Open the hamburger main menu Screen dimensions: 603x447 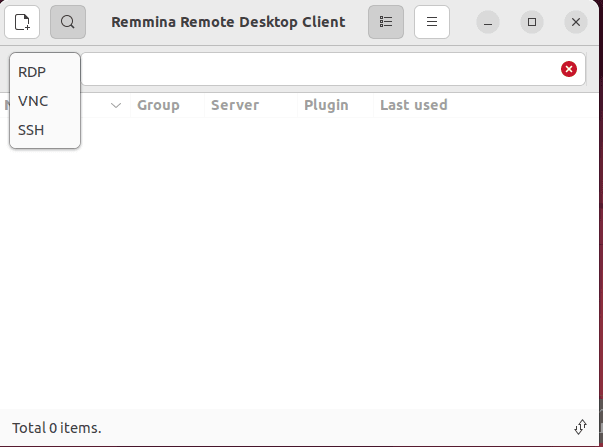coord(432,21)
